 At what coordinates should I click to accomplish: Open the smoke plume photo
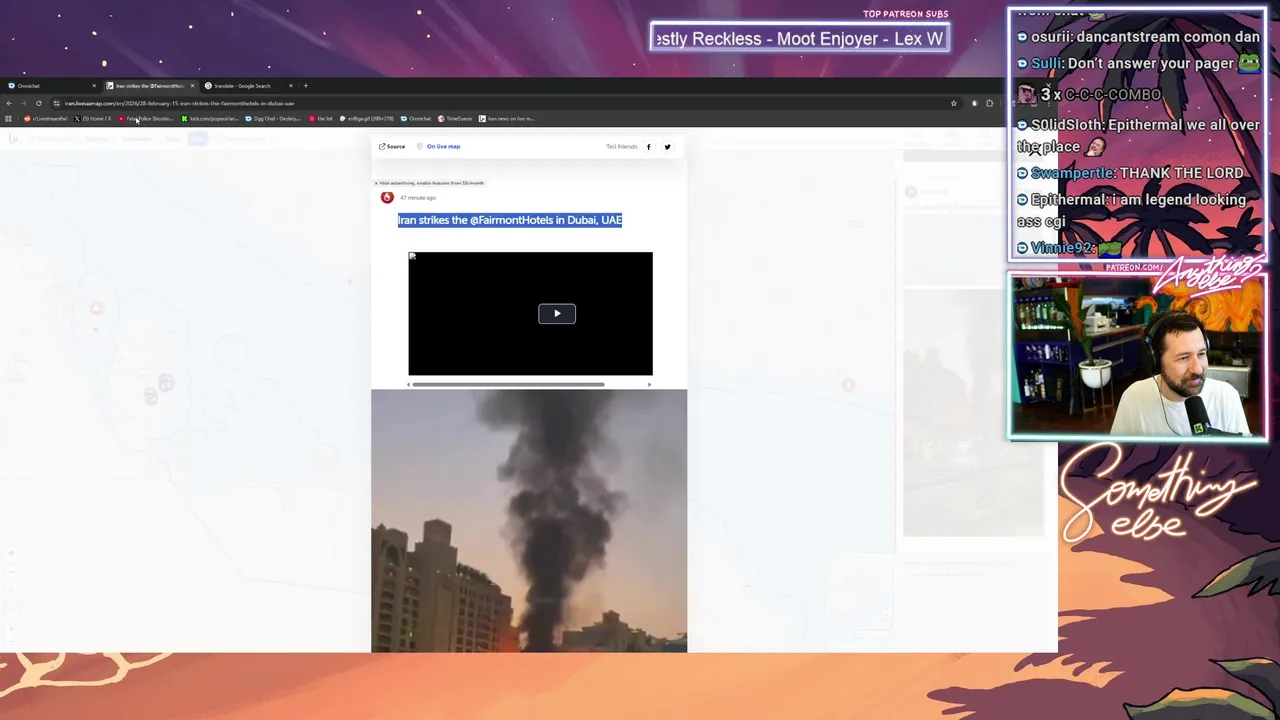point(529,521)
